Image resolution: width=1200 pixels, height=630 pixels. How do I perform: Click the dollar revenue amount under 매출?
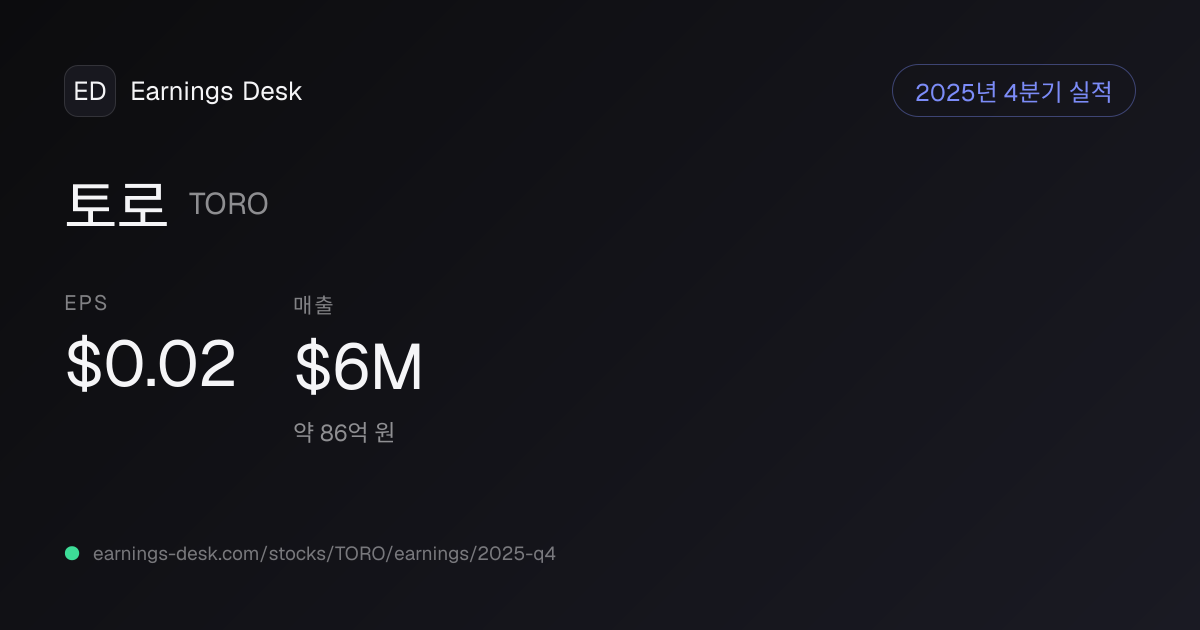click(x=359, y=367)
